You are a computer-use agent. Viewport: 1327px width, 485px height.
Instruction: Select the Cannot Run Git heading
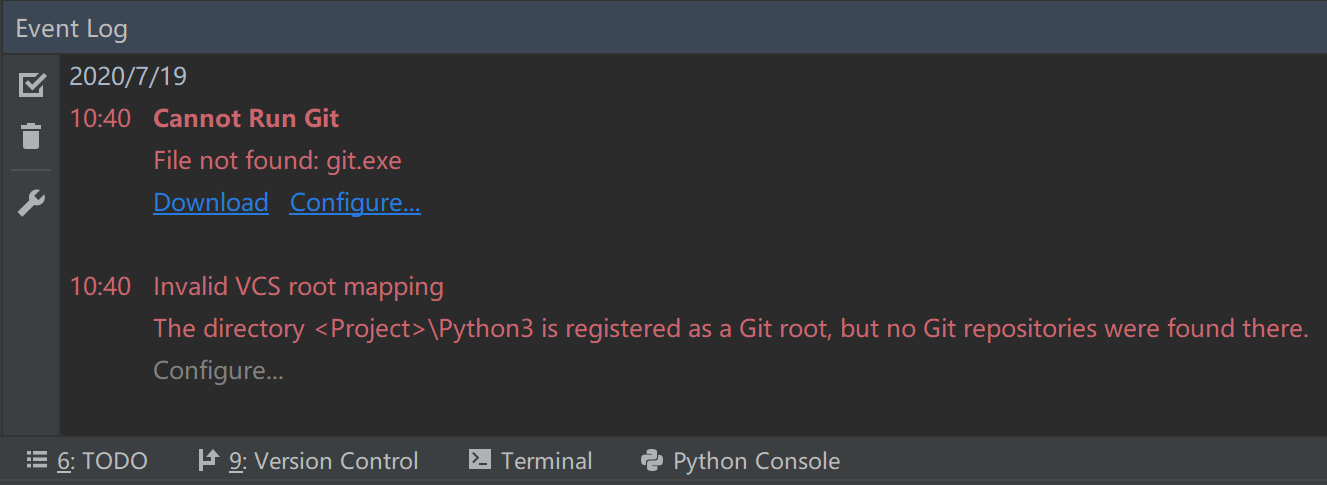pos(246,118)
